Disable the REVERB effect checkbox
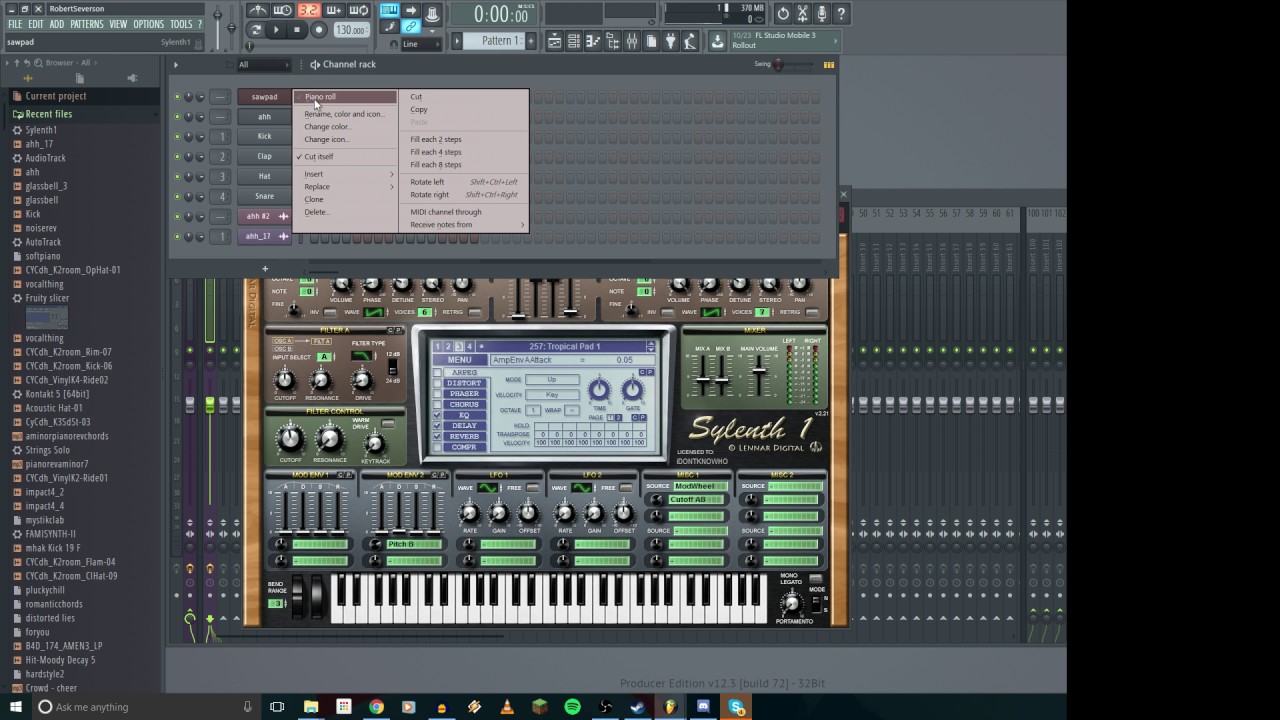 point(437,436)
